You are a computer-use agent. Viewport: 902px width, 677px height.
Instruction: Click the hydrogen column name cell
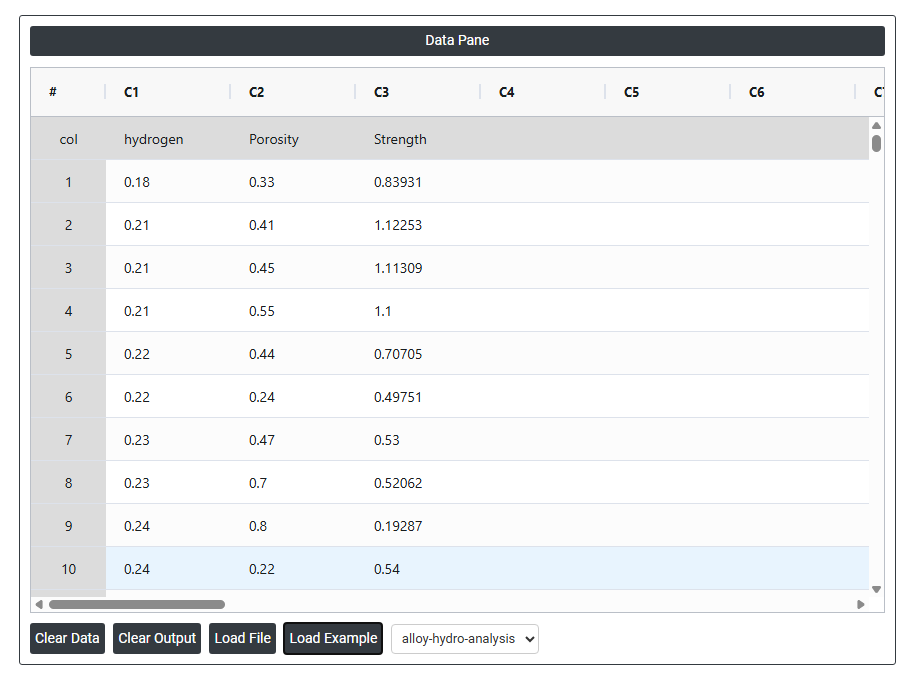[x=167, y=139]
